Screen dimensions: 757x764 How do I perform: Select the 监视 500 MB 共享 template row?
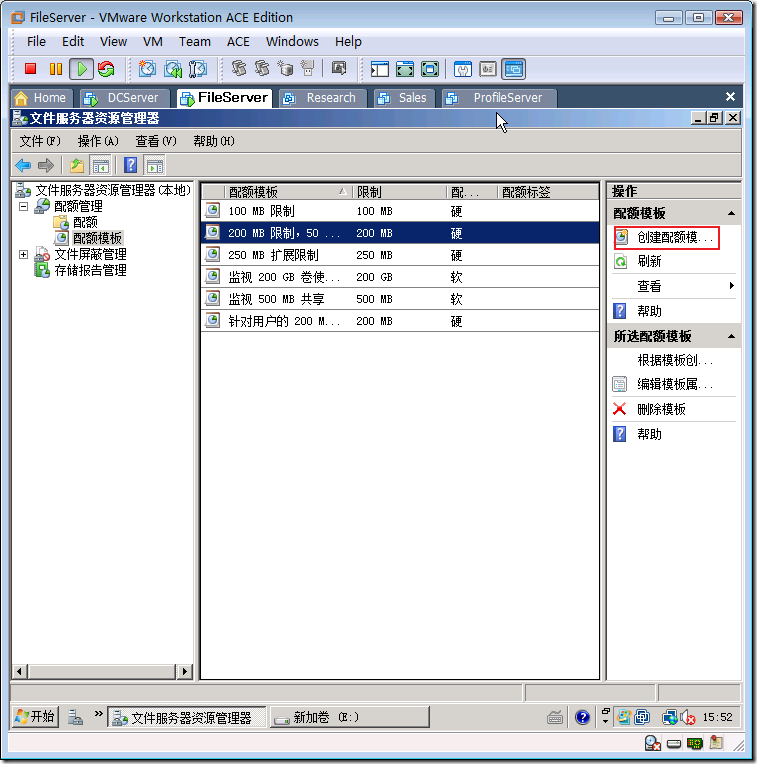click(400, 299)
